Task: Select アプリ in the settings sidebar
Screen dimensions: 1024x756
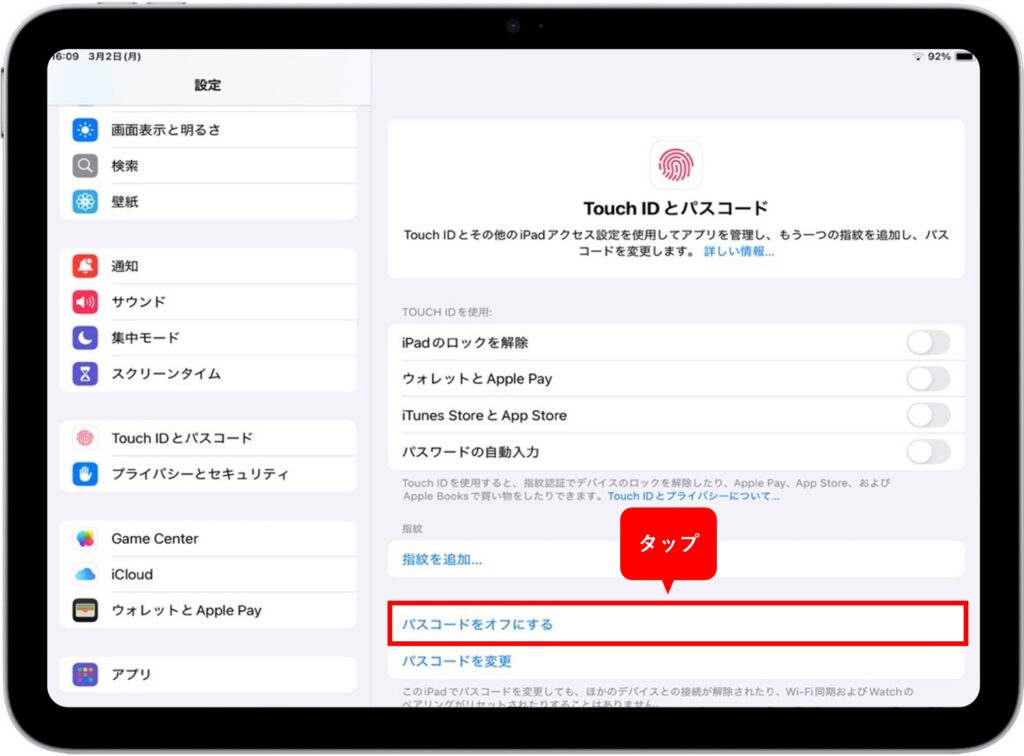Action: tap(131, 674)
